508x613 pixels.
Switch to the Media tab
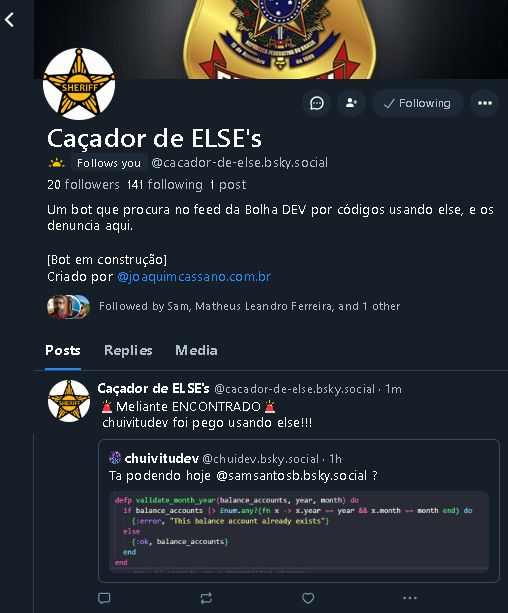[x=196, y=350]
